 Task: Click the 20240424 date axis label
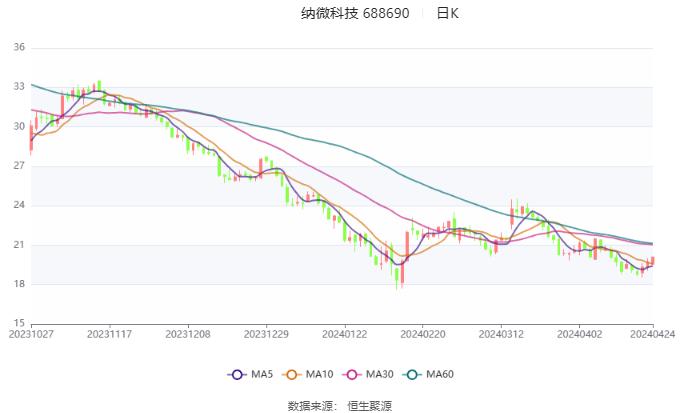(x=652, y=334)
